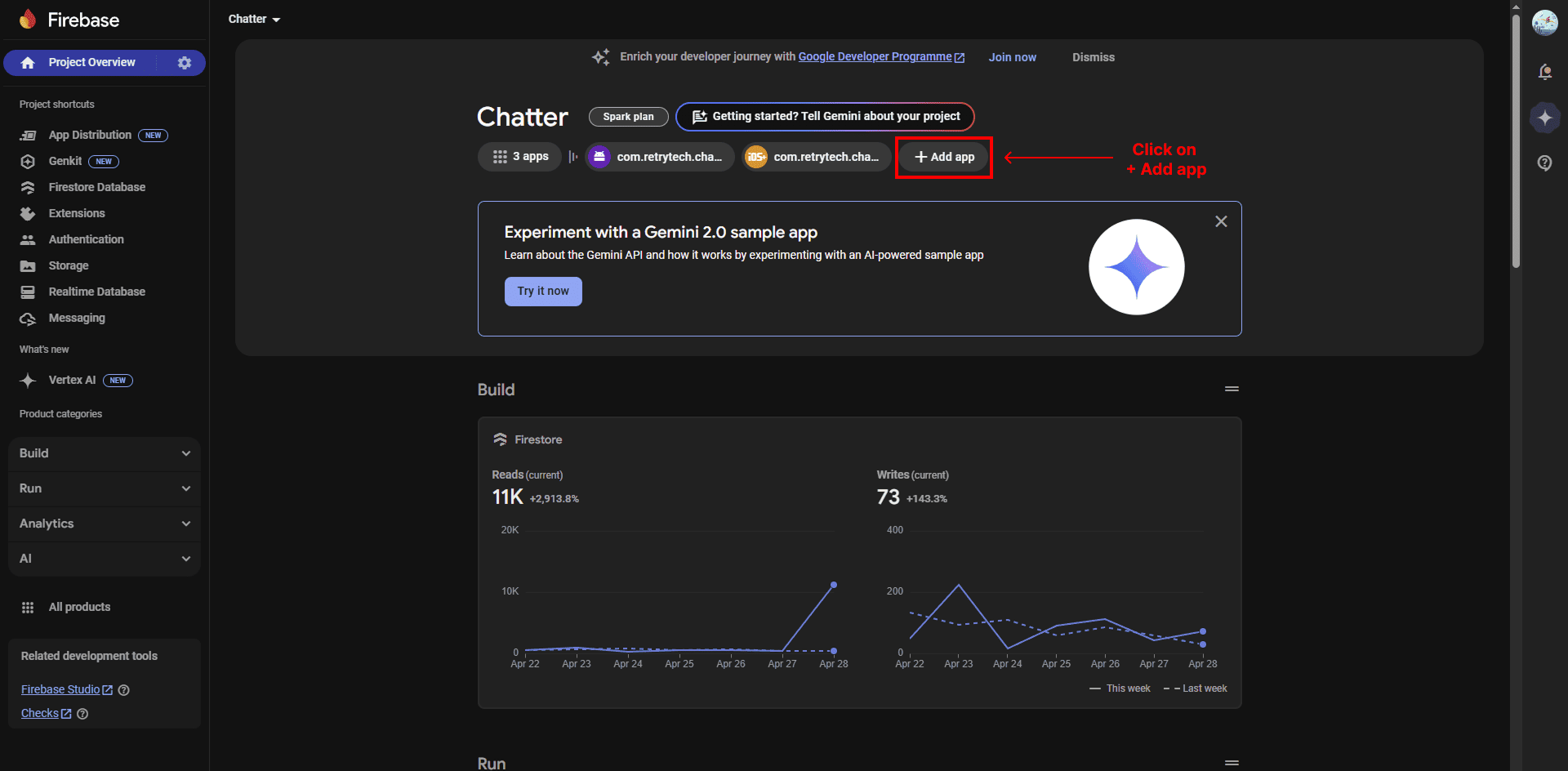Open Storage from project shortcuts
The height and width of the screenshot is (771, 1568).
click(69, 265)
